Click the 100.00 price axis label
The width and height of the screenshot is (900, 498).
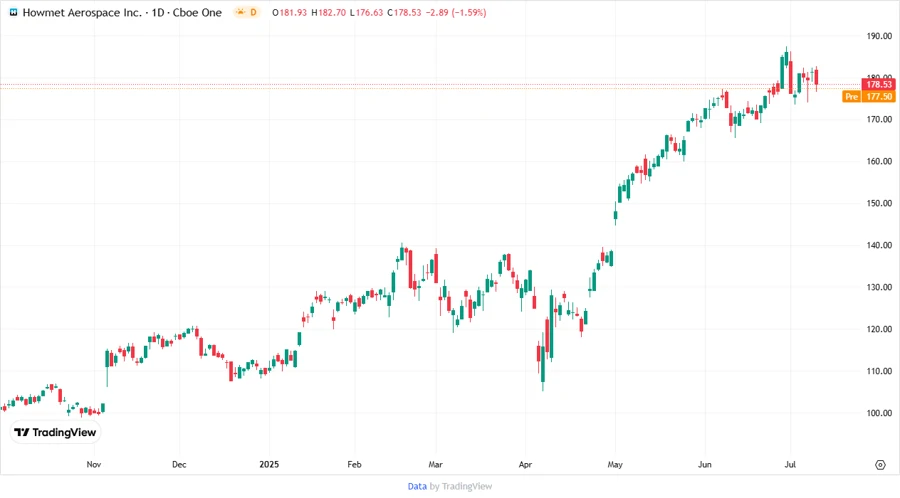coord(879,413)
